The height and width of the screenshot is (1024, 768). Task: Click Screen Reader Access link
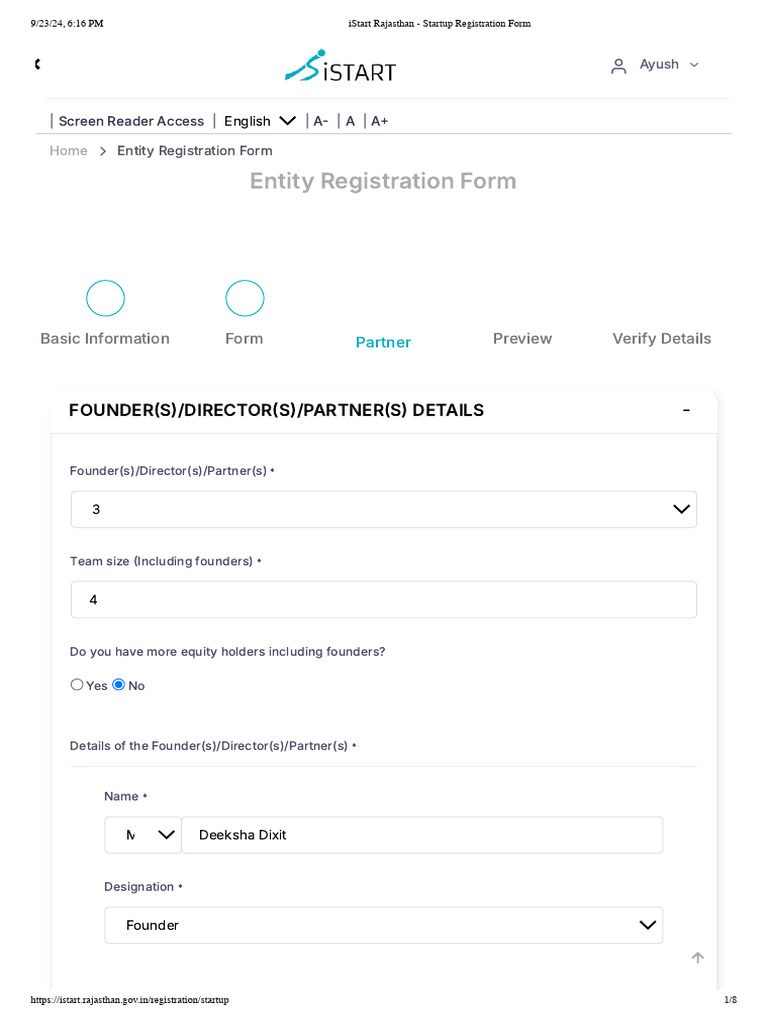coord(131,121)
